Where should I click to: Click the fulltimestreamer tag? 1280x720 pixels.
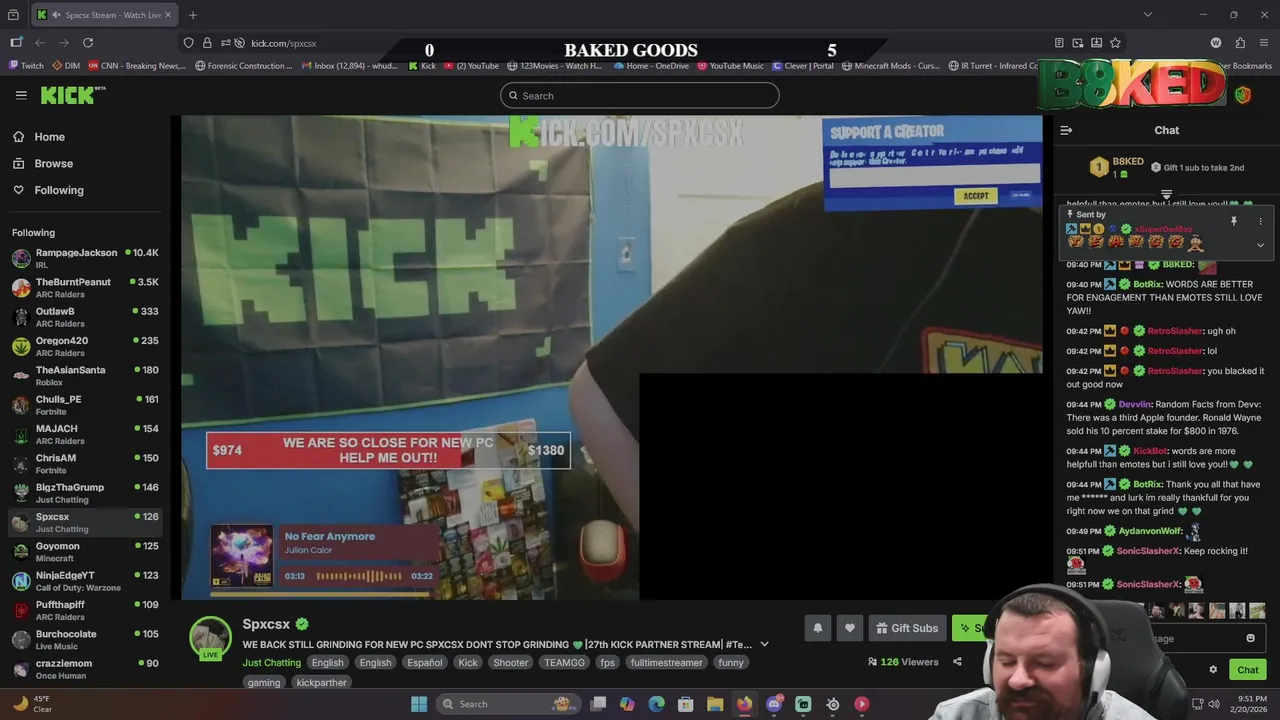coord(666,662)
